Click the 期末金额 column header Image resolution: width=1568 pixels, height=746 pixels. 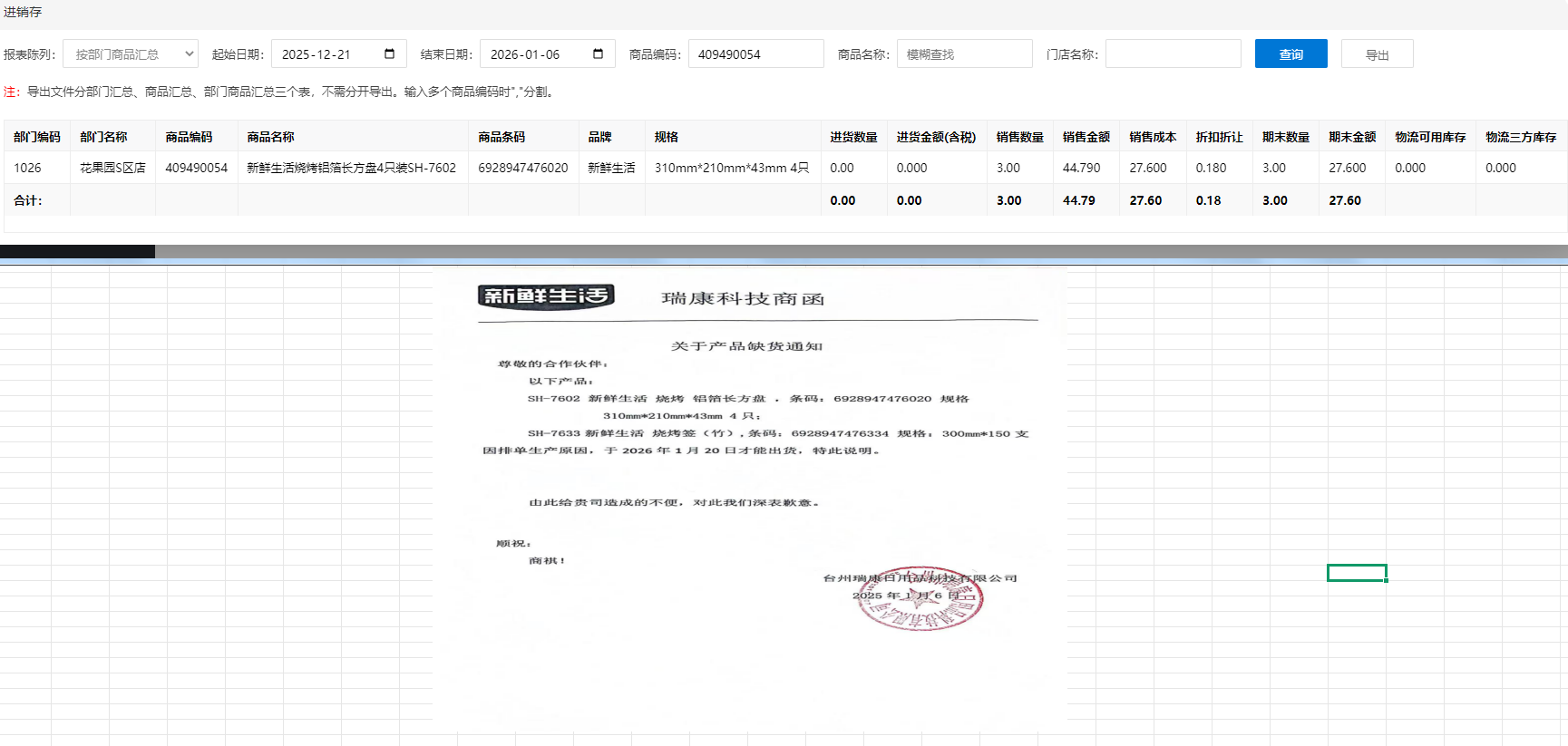pos(1351,137)
